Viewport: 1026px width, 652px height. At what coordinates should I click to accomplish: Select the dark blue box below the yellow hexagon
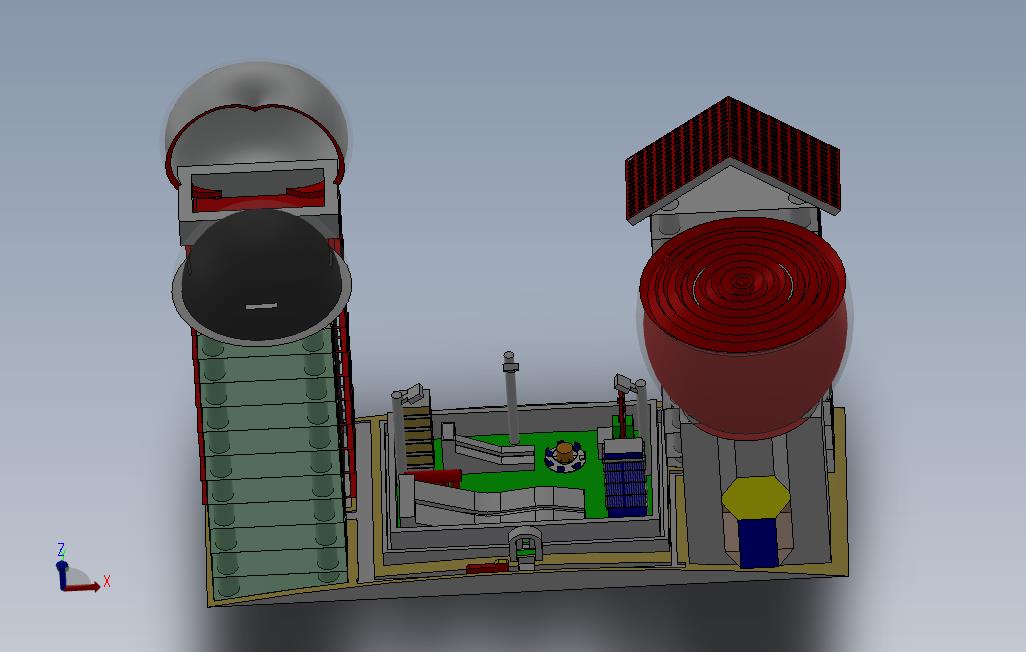759,542
